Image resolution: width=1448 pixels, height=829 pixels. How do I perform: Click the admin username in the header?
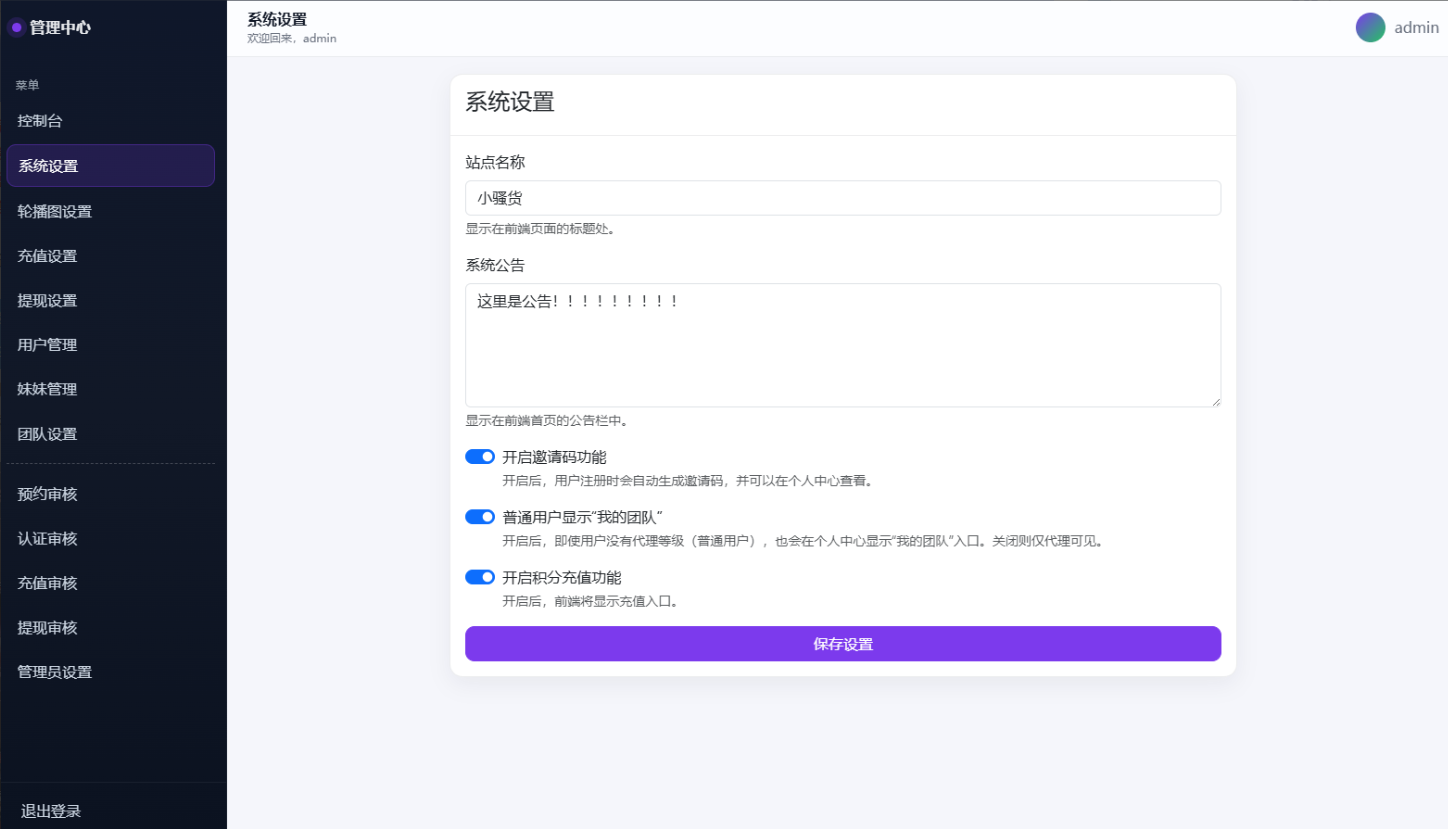click(x=1416, y=28)
